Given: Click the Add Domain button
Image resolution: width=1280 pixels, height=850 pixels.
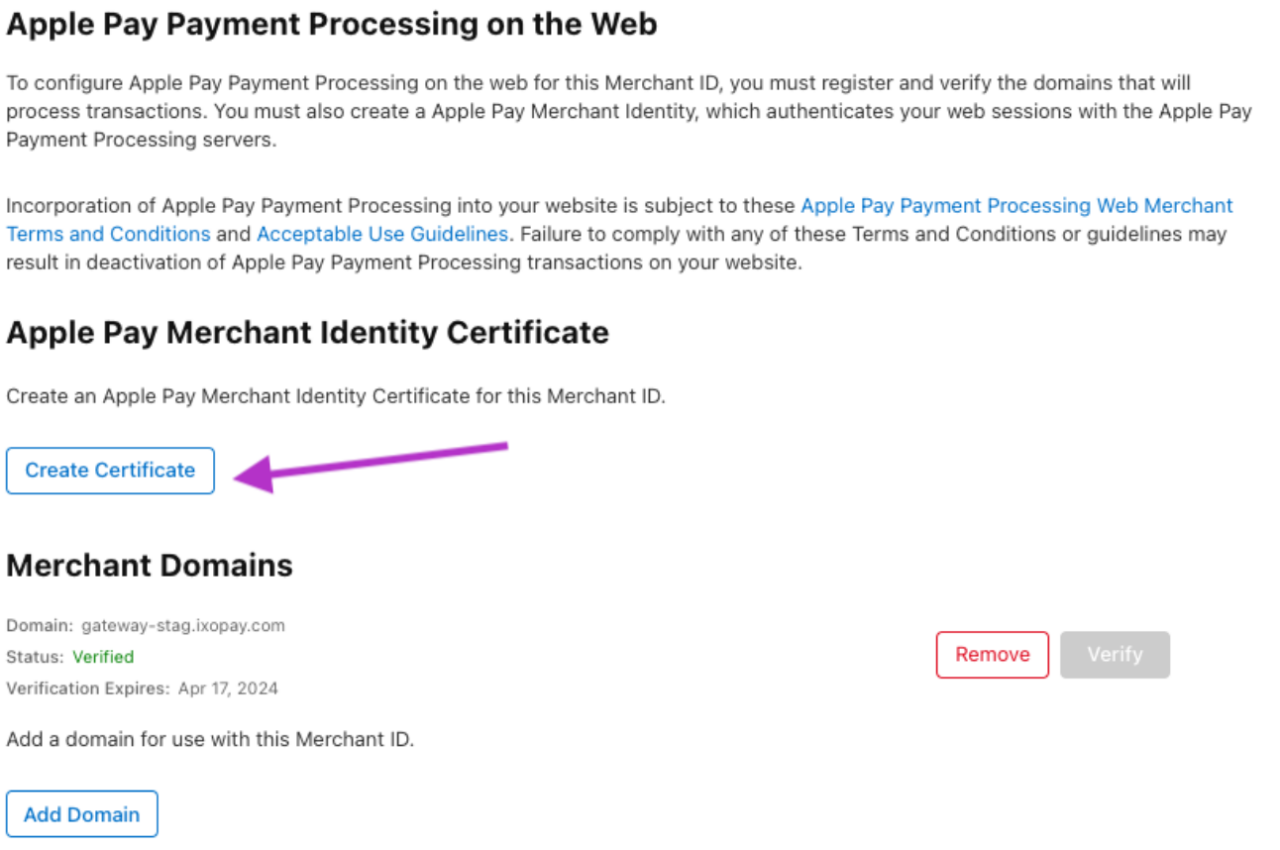Looking at the screenshot, I should pos(82,814).
